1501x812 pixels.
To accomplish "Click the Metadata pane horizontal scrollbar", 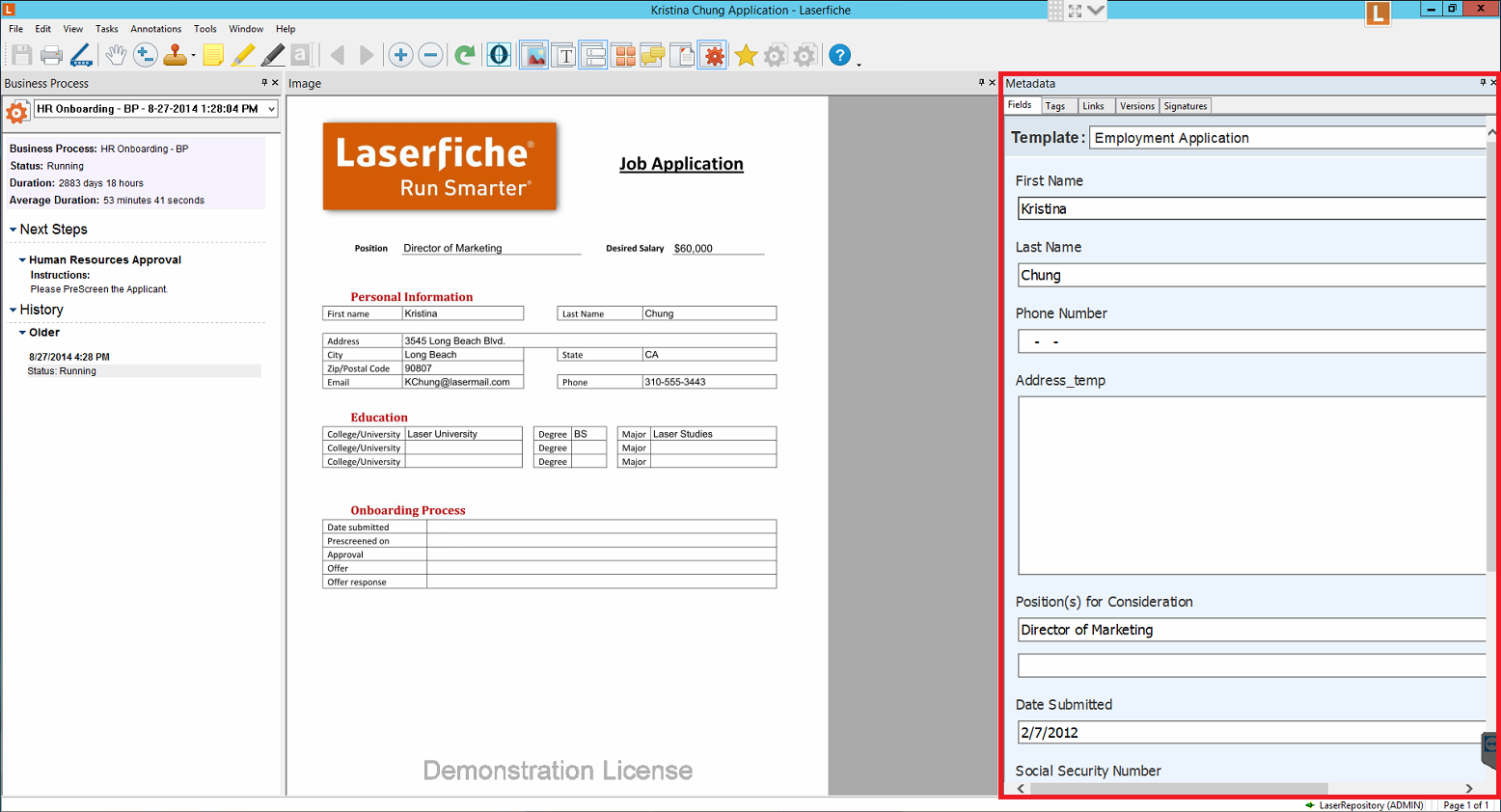I will pyautogui.click(x=1179, y=789).
